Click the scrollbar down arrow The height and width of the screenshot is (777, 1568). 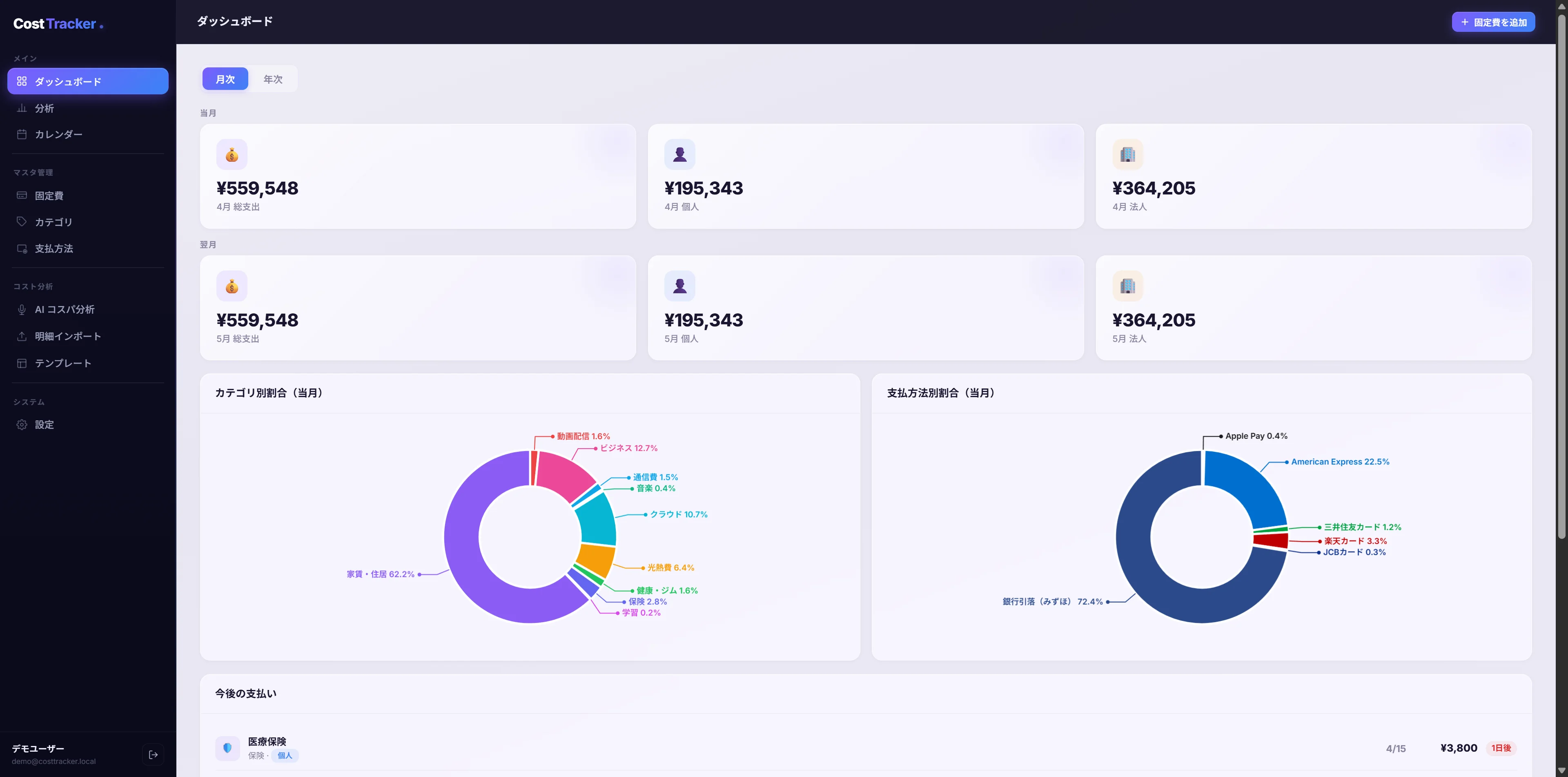click(x=1561, y=771)
